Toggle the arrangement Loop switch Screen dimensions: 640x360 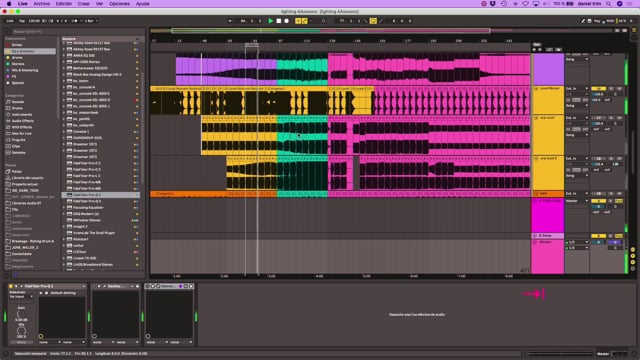[x=373, y=21]
